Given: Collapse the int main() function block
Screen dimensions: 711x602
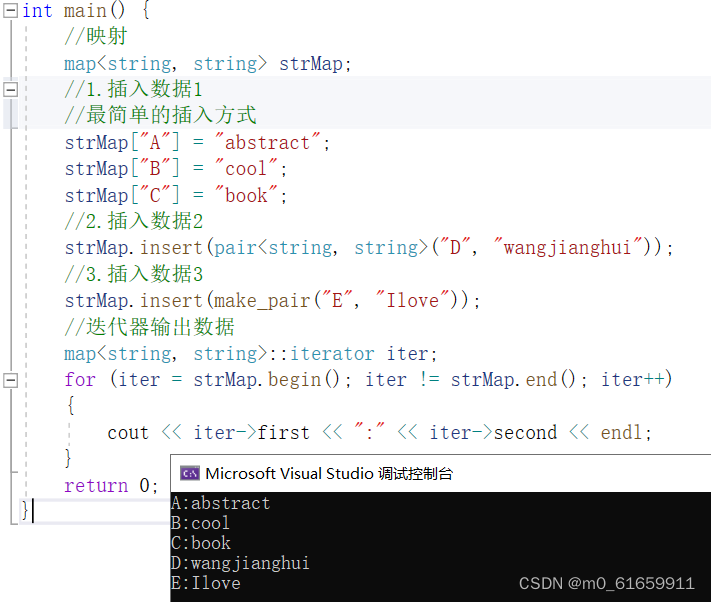Looking at the screenshot, I should pyautogui.click(x=10, y=10).
